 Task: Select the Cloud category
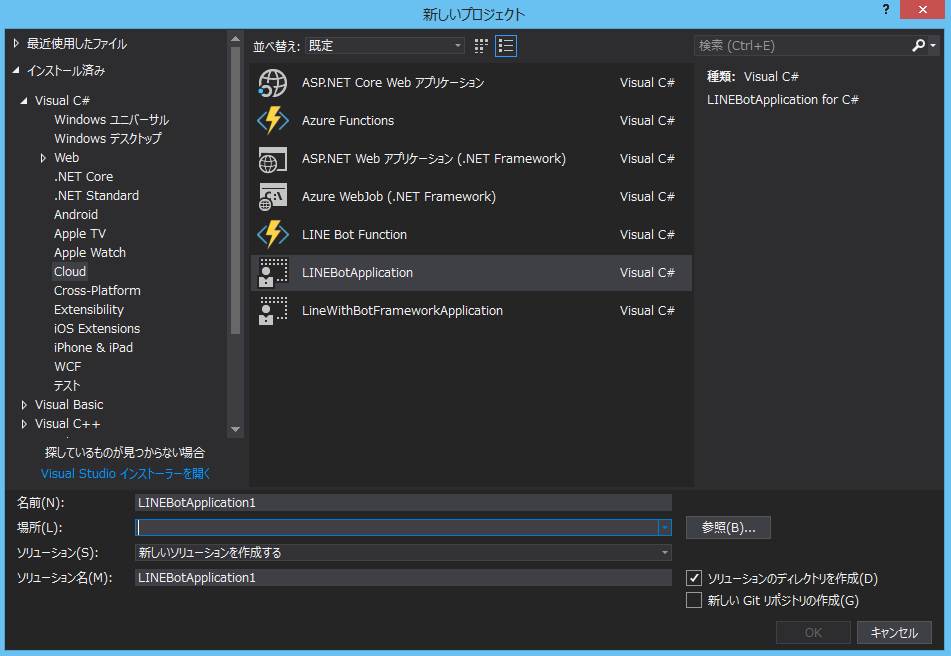70,272
